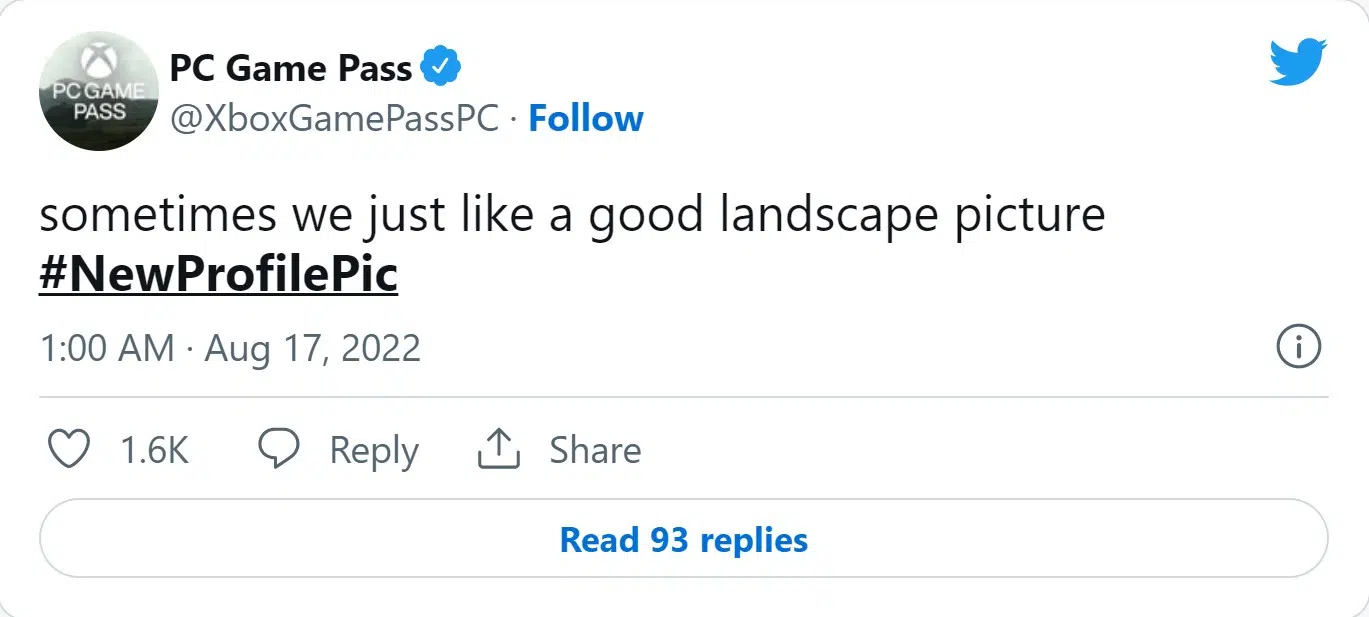Click the 1:00 AM time text

click(106, 349)
